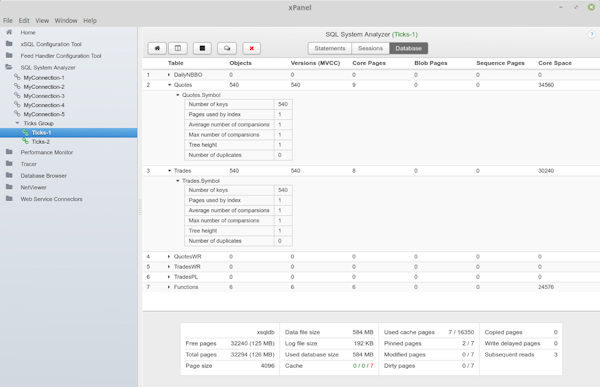Collapse the Quotes table row
This screenshot has width=600, height=387.
(169, 85)
